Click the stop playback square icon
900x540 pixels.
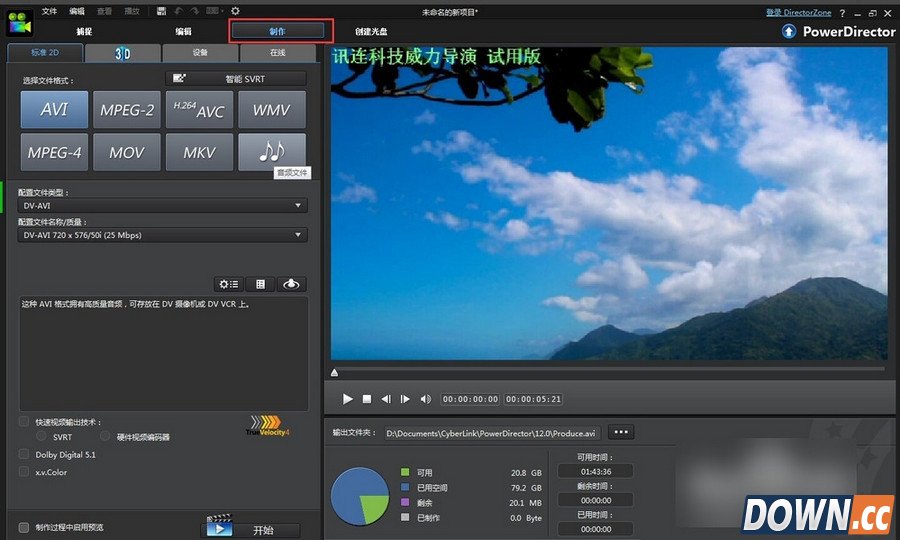[x=367, y=399]
